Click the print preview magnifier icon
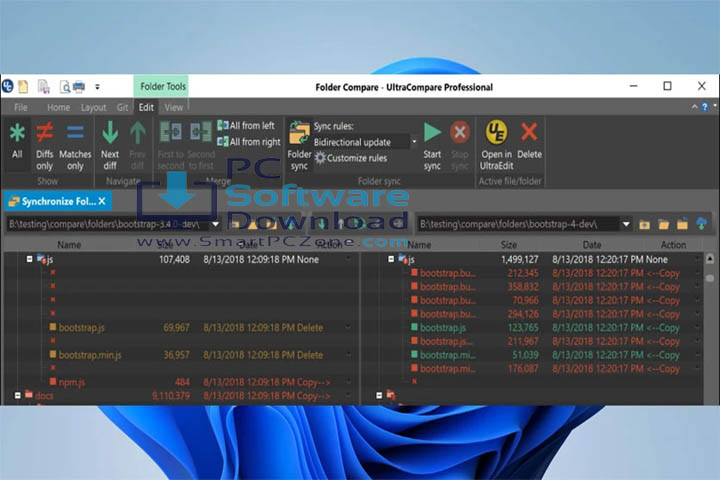The image size is (720, 480). [x=65, y=86]
